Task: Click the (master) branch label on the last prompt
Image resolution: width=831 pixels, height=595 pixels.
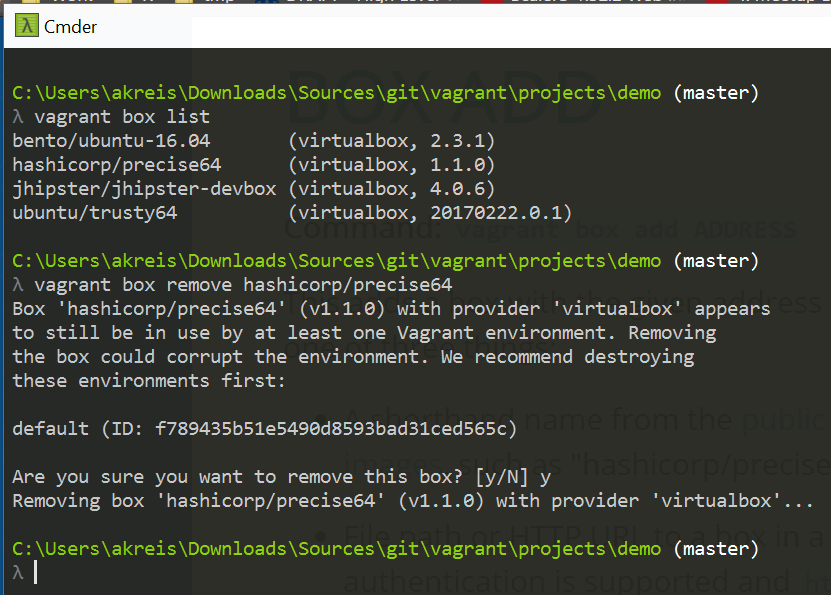Action: pos(716,548)
